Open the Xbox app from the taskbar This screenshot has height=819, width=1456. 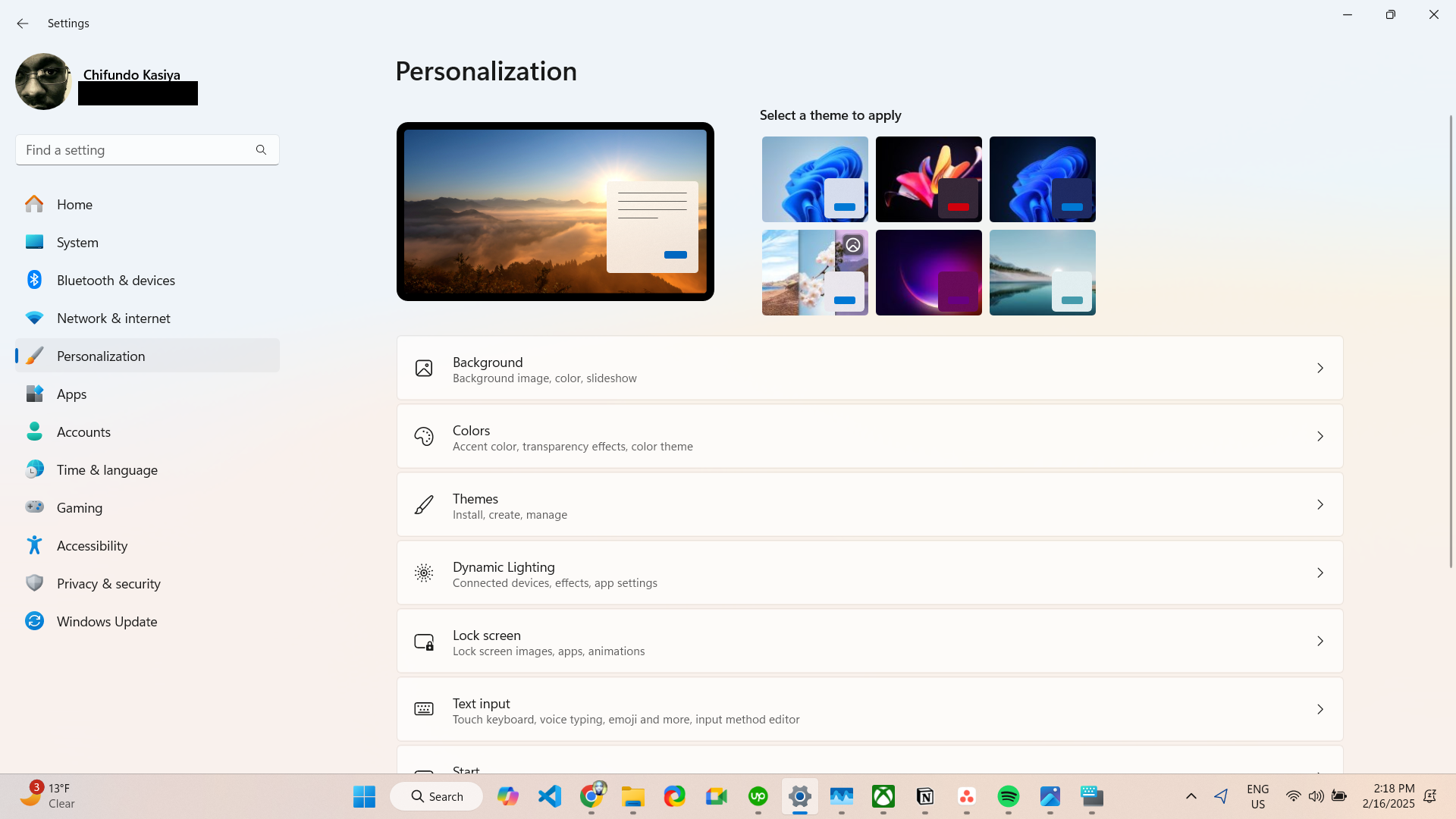pos(883,796)
